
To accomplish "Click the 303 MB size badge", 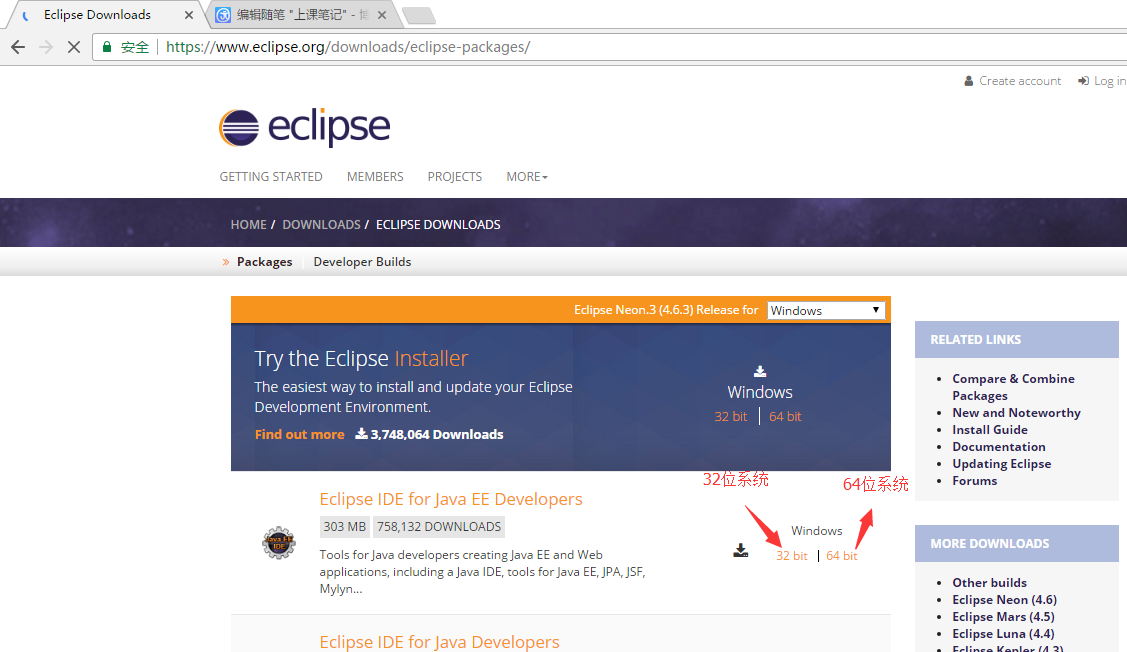I will pyautogui.click(x=344, y=527).
